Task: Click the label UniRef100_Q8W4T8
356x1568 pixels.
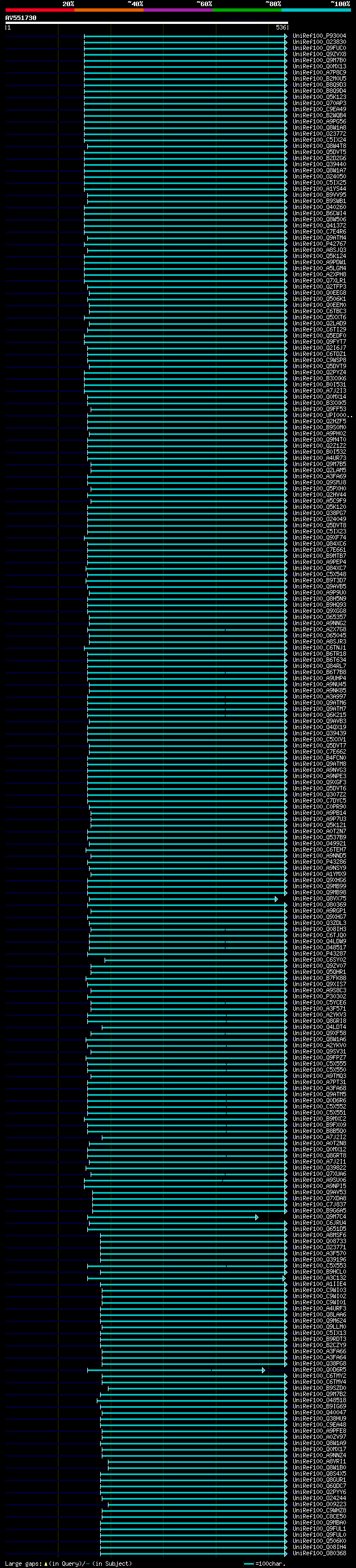Action: tap(319, 146)
